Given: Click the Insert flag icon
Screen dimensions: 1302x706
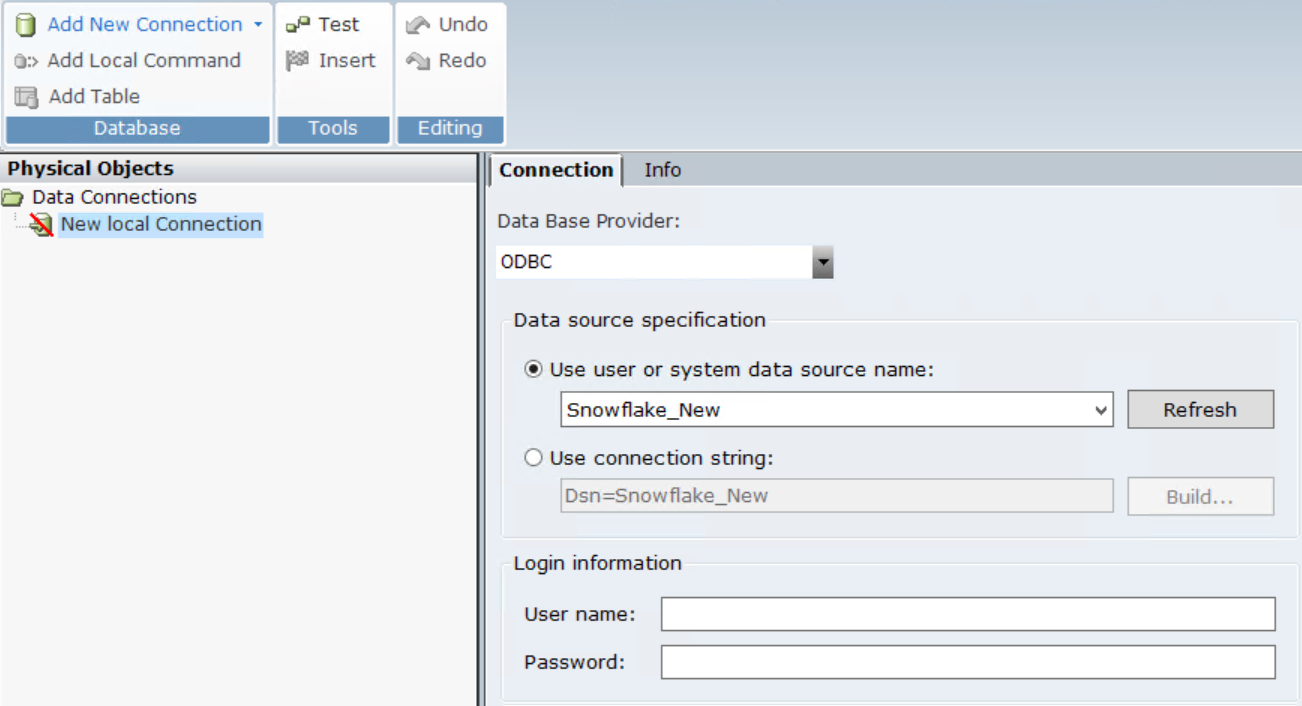Looking at the screenshot, I should point(297,61).
